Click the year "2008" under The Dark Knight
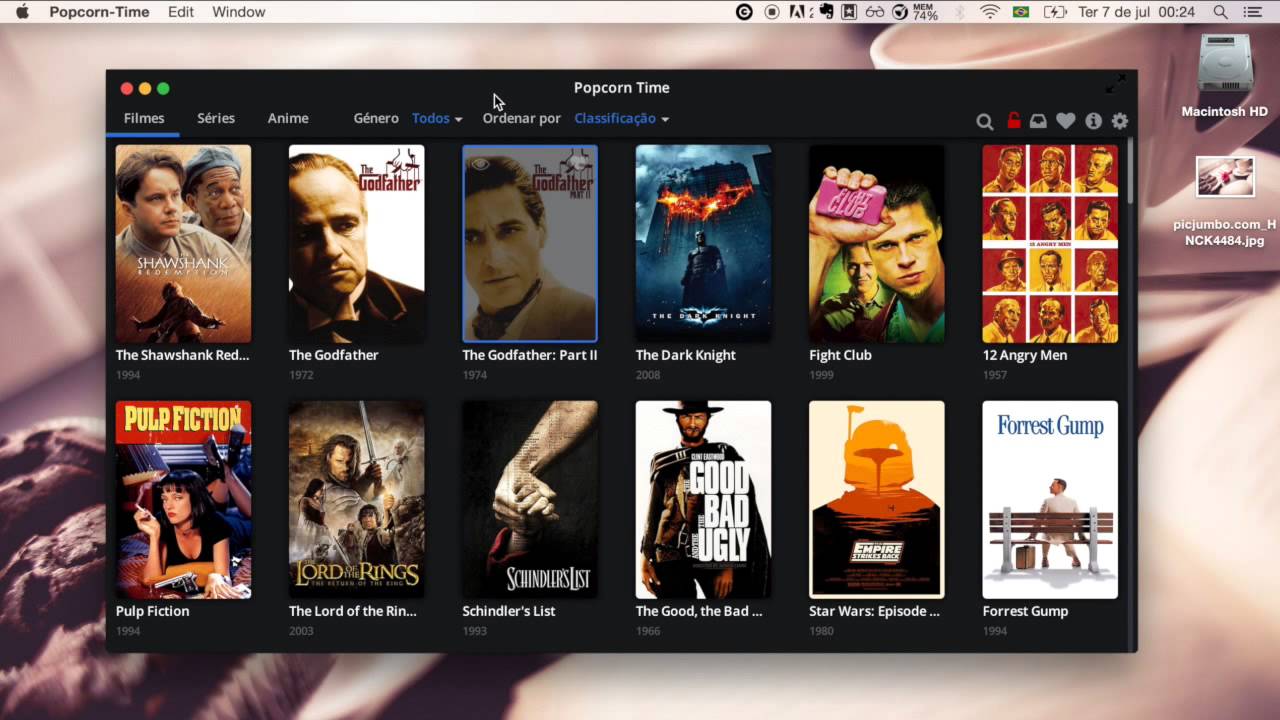Image resolution: width=1280 pixels, height=720 pixels. click(x=648, y=375)
